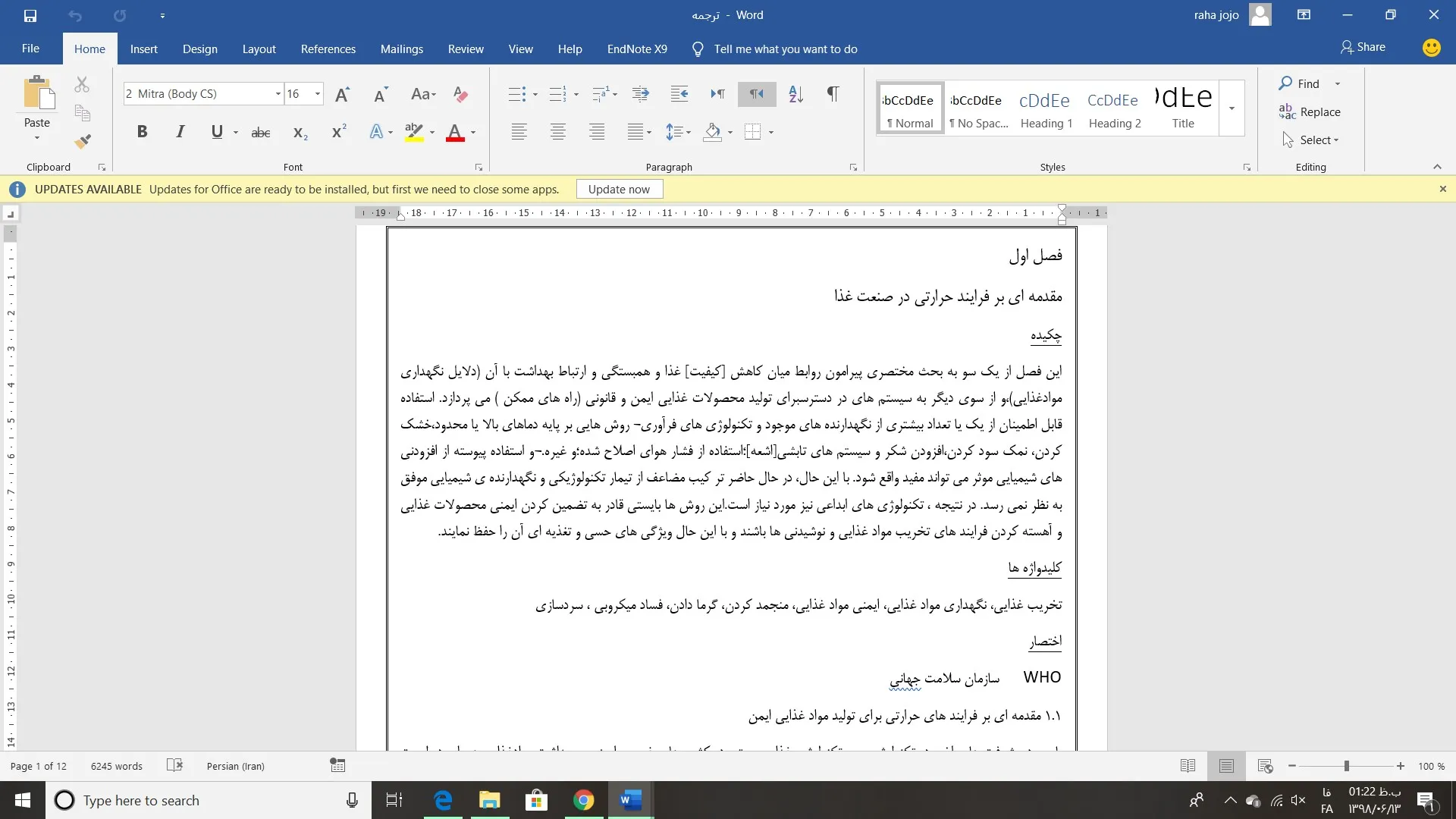Open Font dialog launcher

pyautogui.click(x=479, y=167)
